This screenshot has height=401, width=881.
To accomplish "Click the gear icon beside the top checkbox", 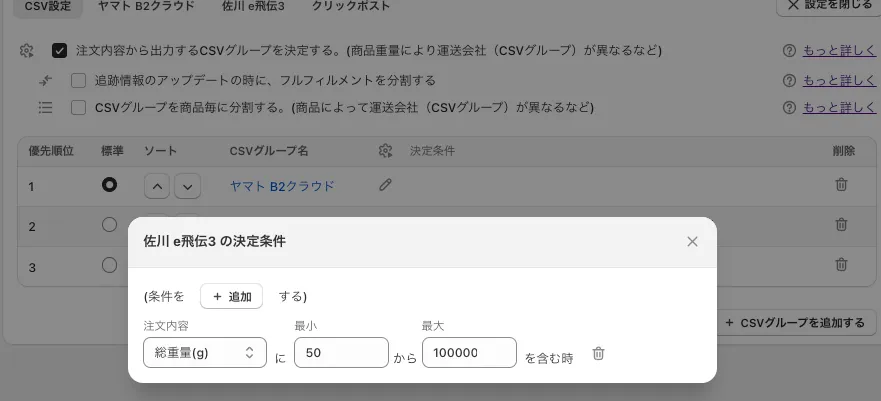I will click(27, 50).
